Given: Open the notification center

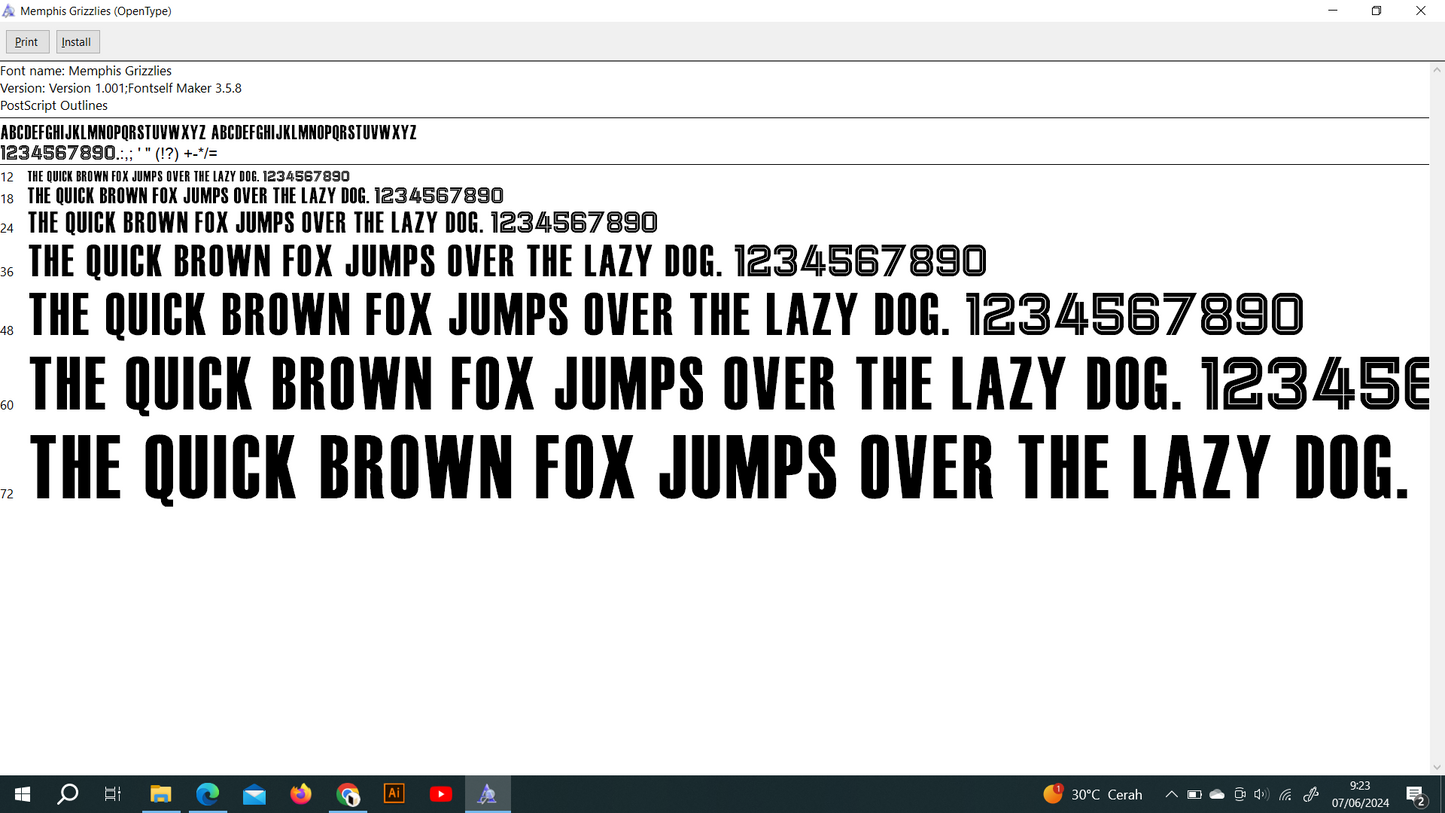Looking at the screenshot, I should [x=1416, y=795].
